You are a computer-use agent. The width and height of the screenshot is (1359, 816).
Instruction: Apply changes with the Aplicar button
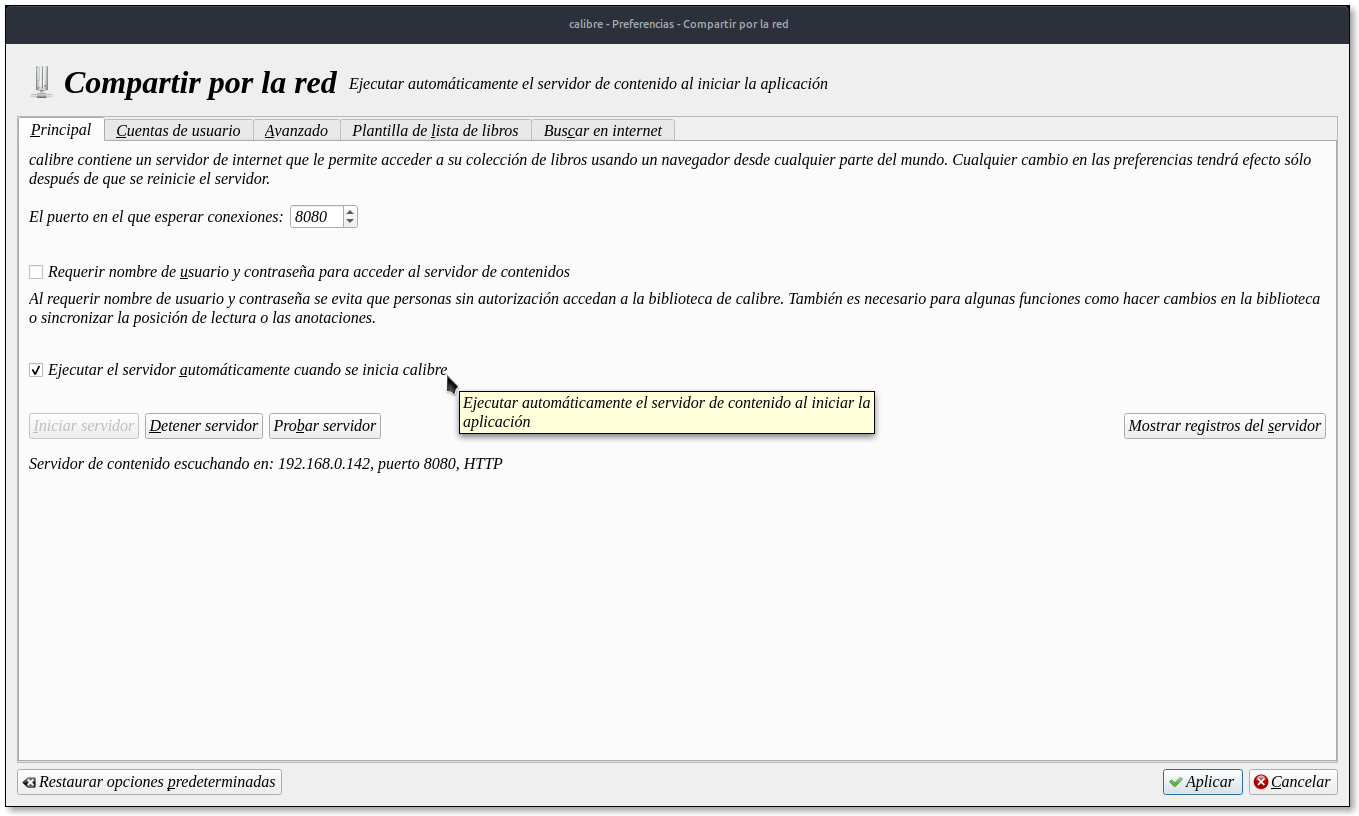pos(1202,782)
